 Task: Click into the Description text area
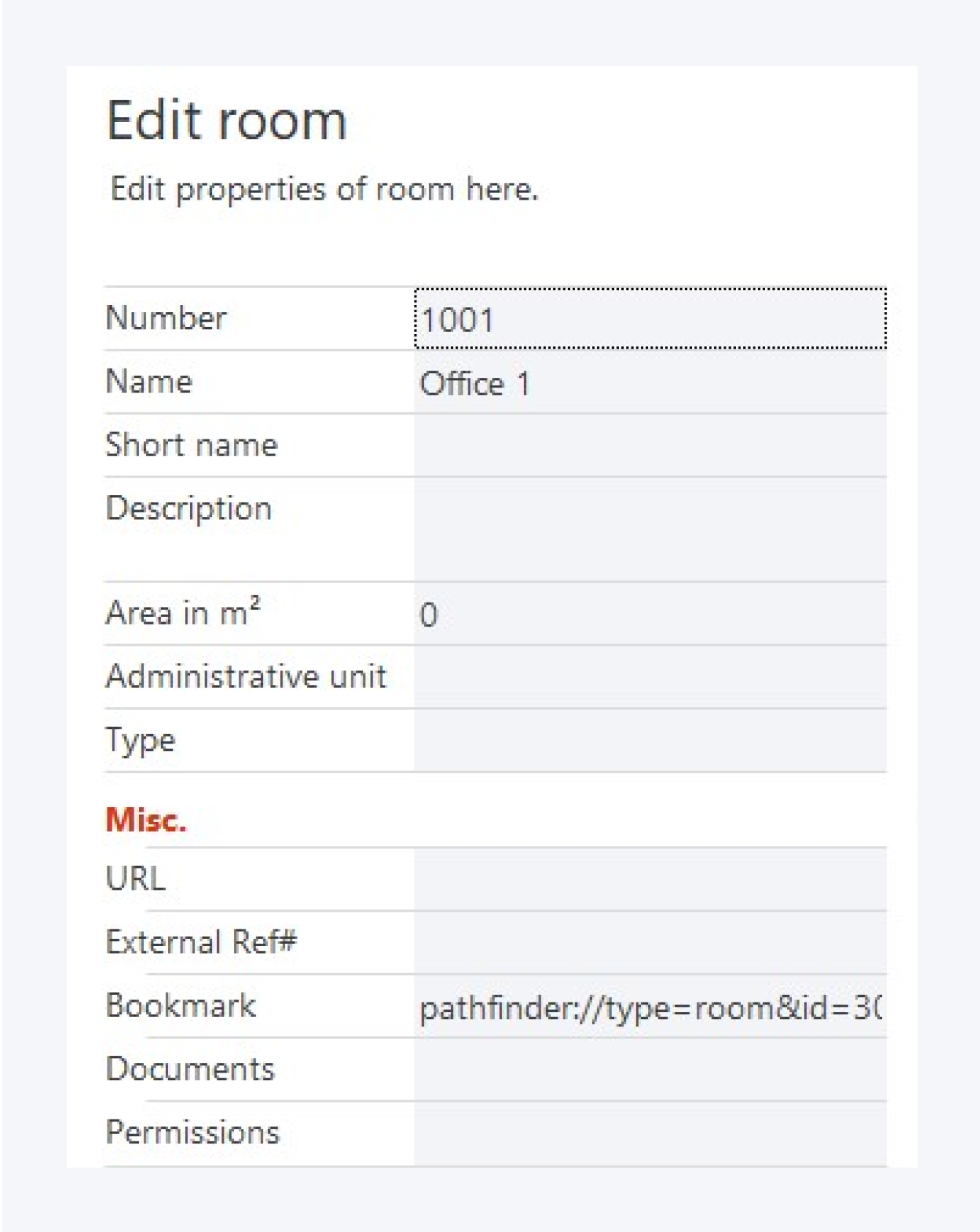650,529
